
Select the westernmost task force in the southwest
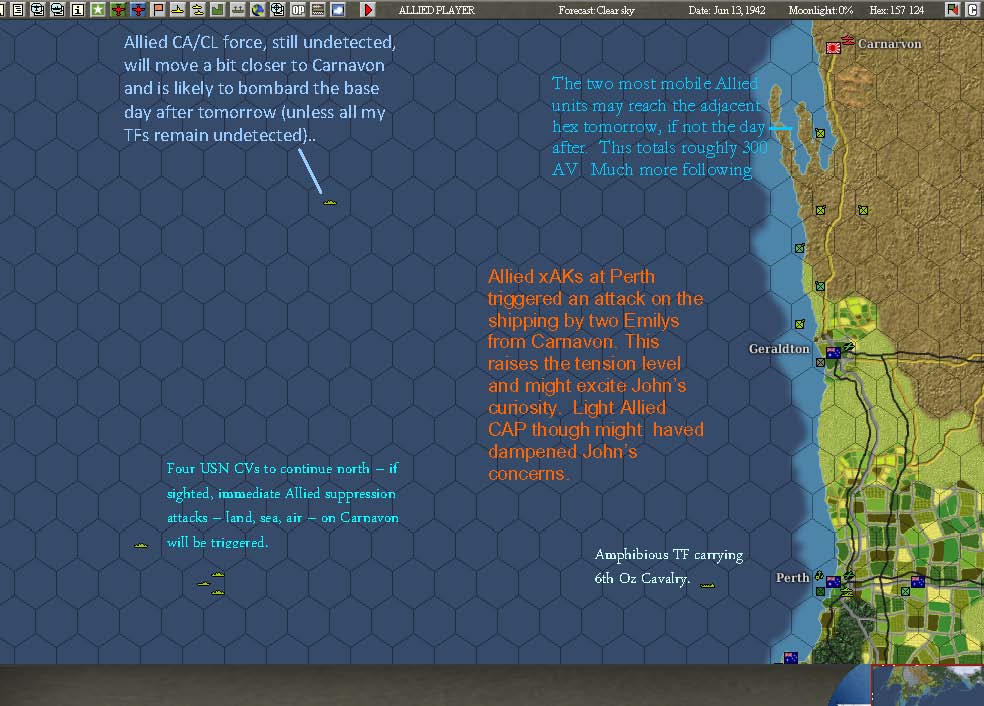point(141,545)
